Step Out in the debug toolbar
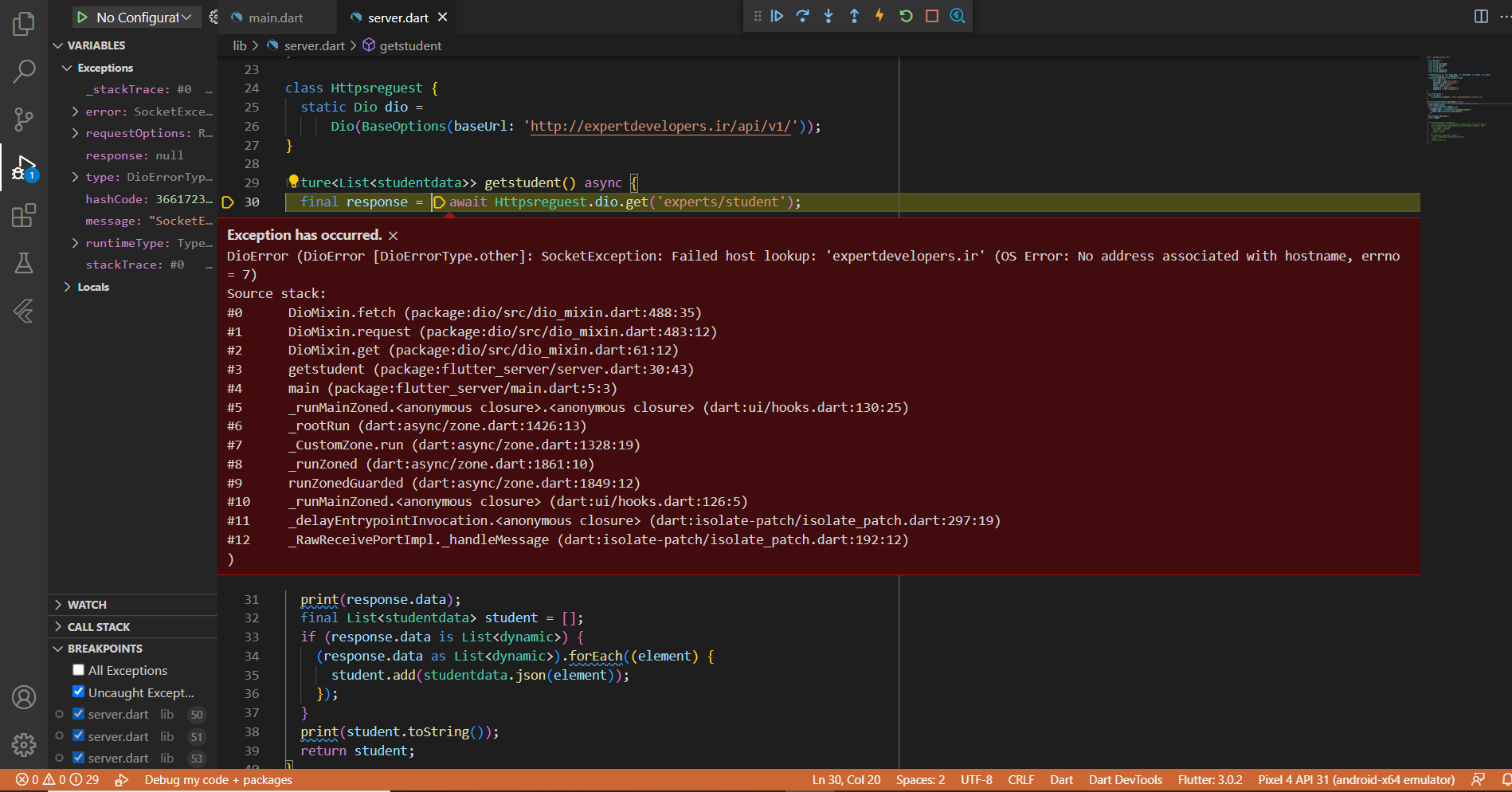The image size is (1512, 792). 854,16
